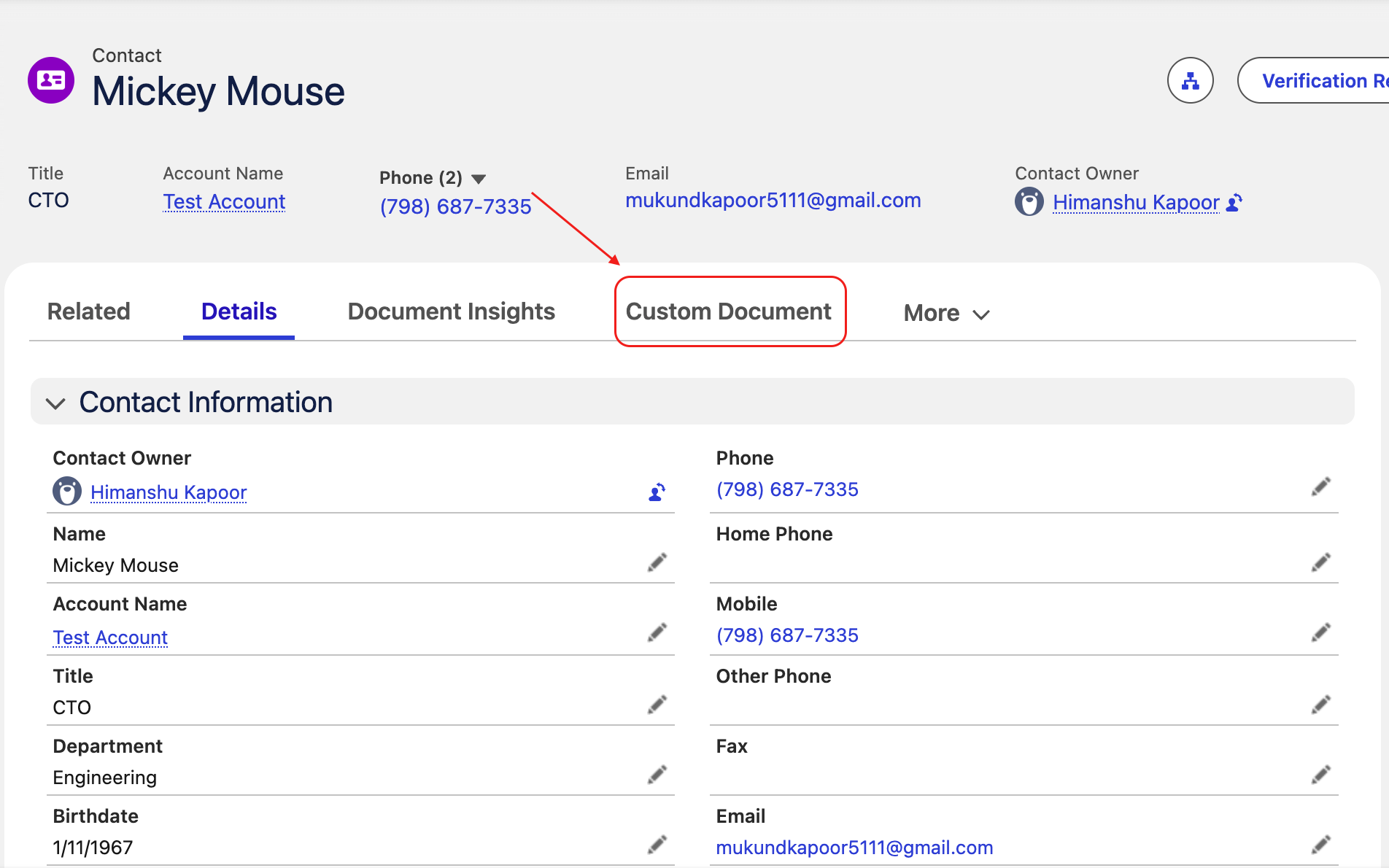
Task: Select the Details tab
Action: (x=239, y=311)
